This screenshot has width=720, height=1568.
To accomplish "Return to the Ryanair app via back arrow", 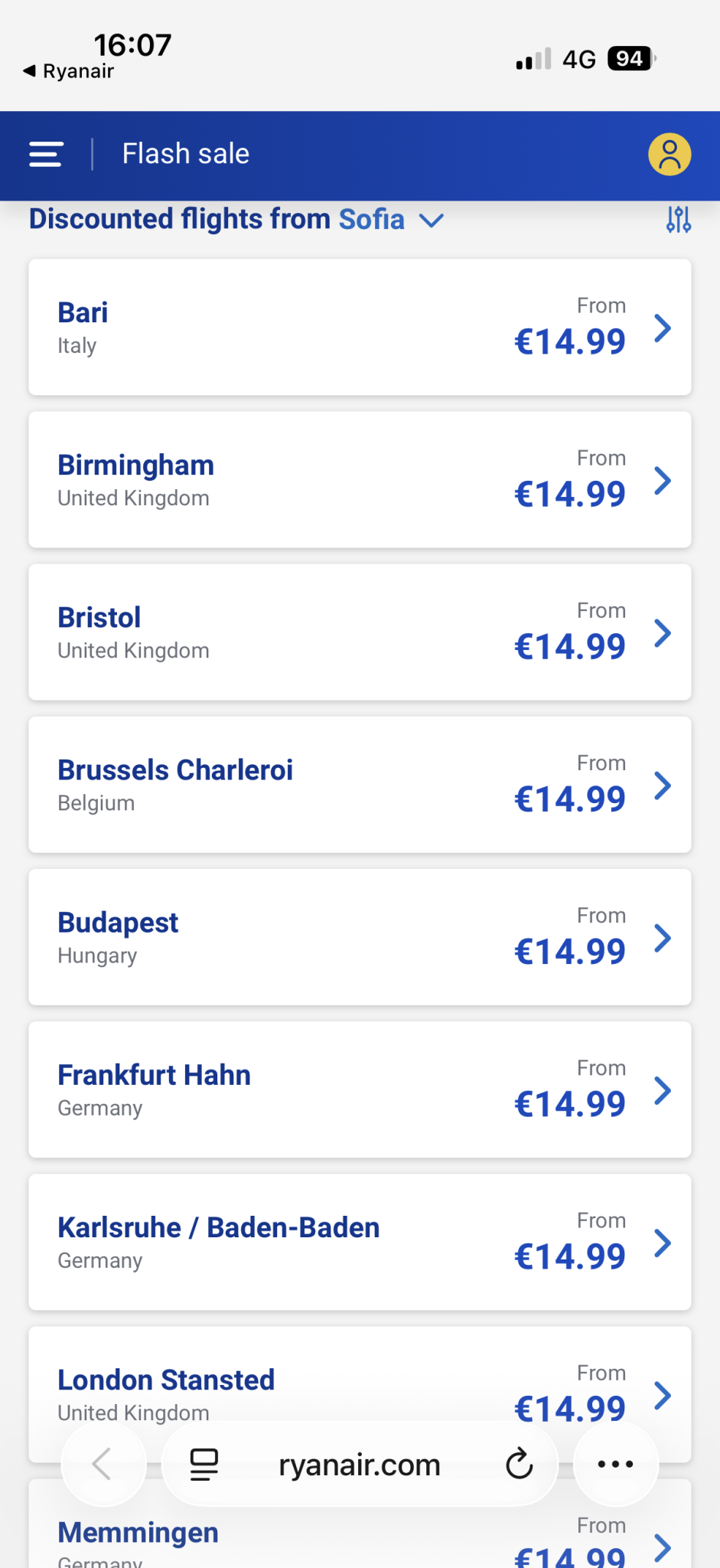I will tap(67, 71).
